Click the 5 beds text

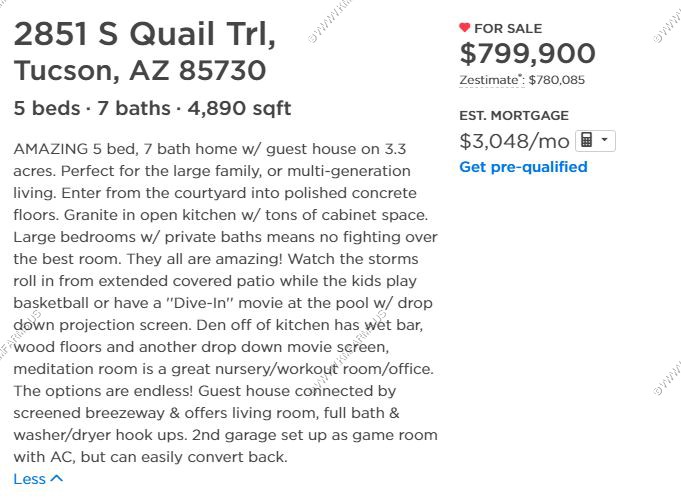tap(47, 108)
